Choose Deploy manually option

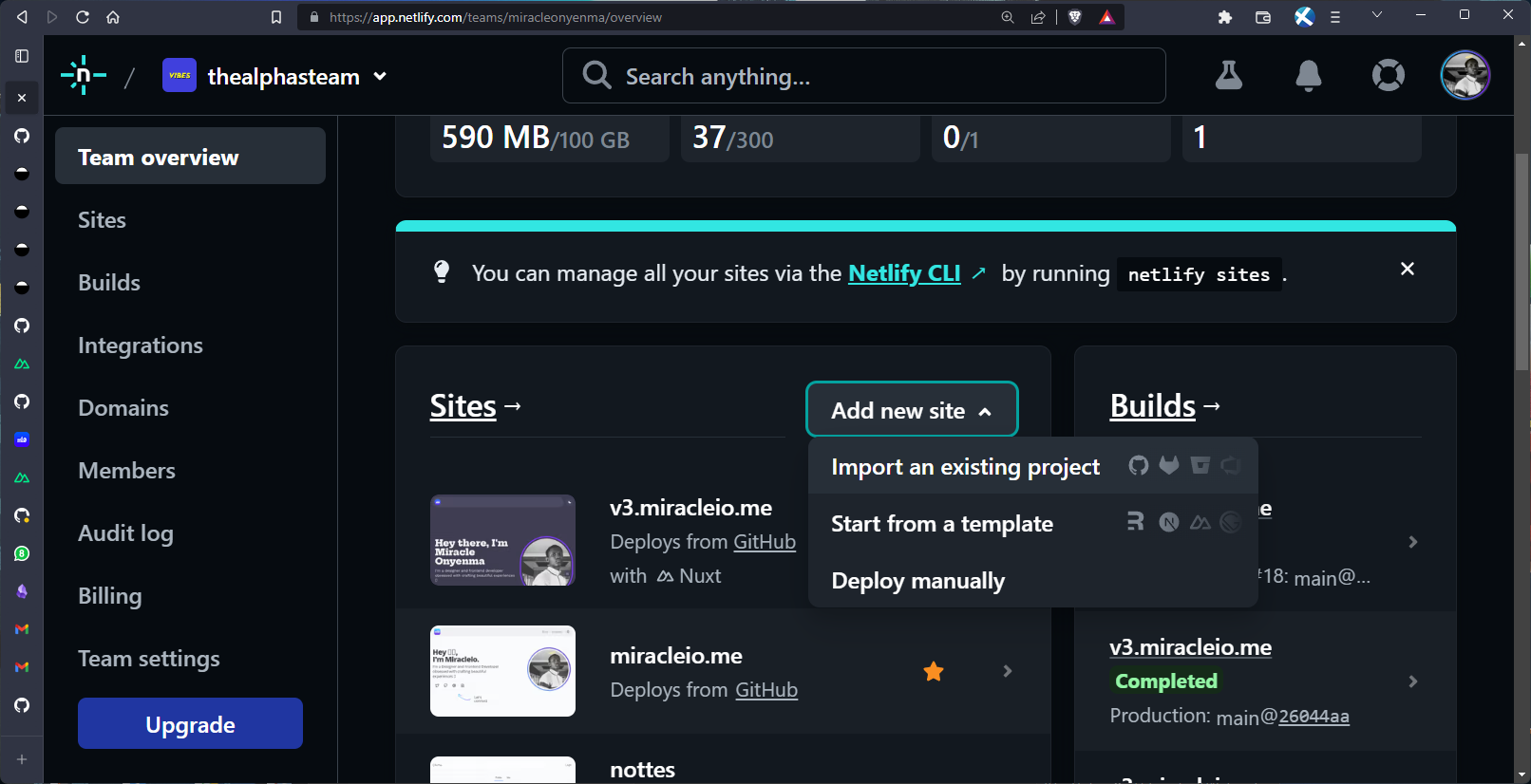[x=917, y=581]
